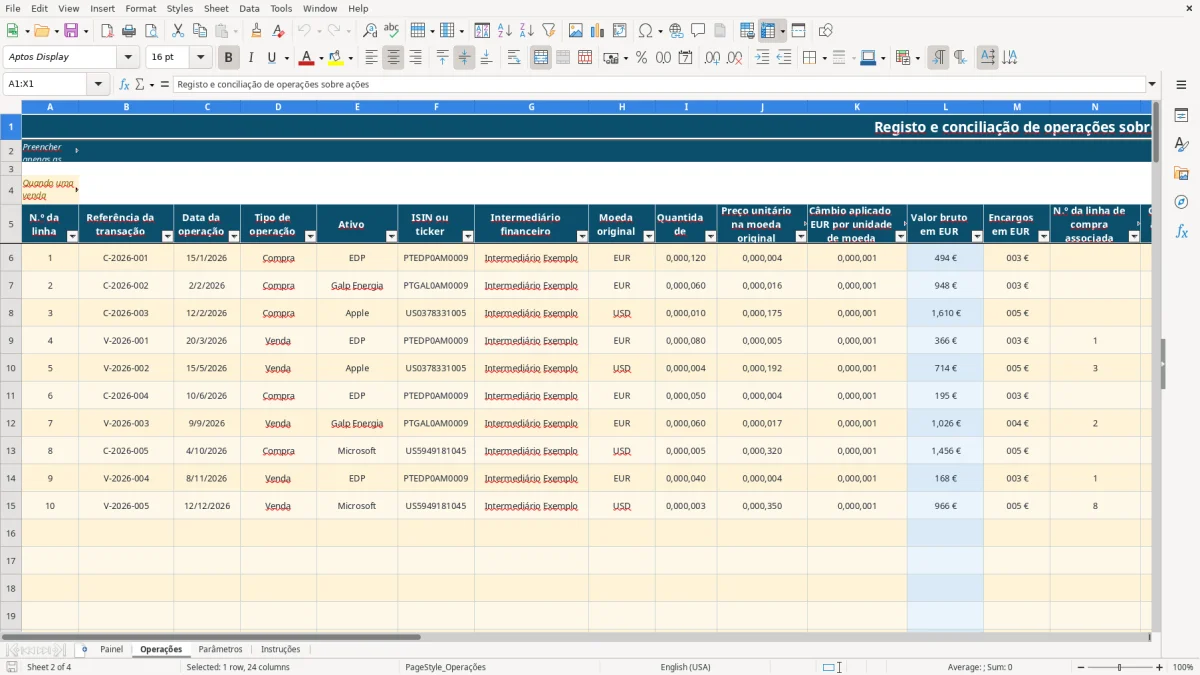The image size is (1200, 675).
Task: Select column L header
Action: pos(945,107)
